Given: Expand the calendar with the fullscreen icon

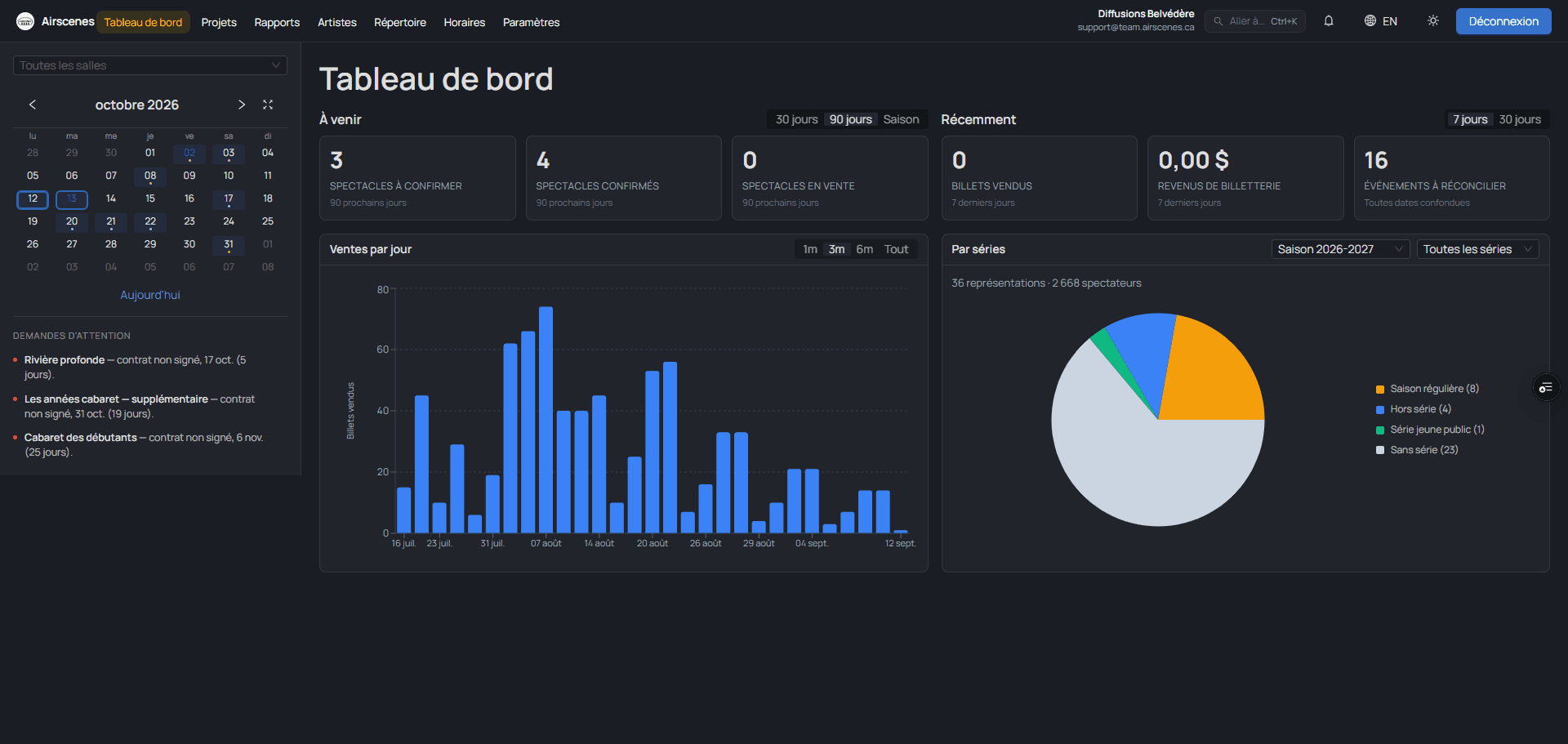Looking at the screenshot, I should pos(268,105).
